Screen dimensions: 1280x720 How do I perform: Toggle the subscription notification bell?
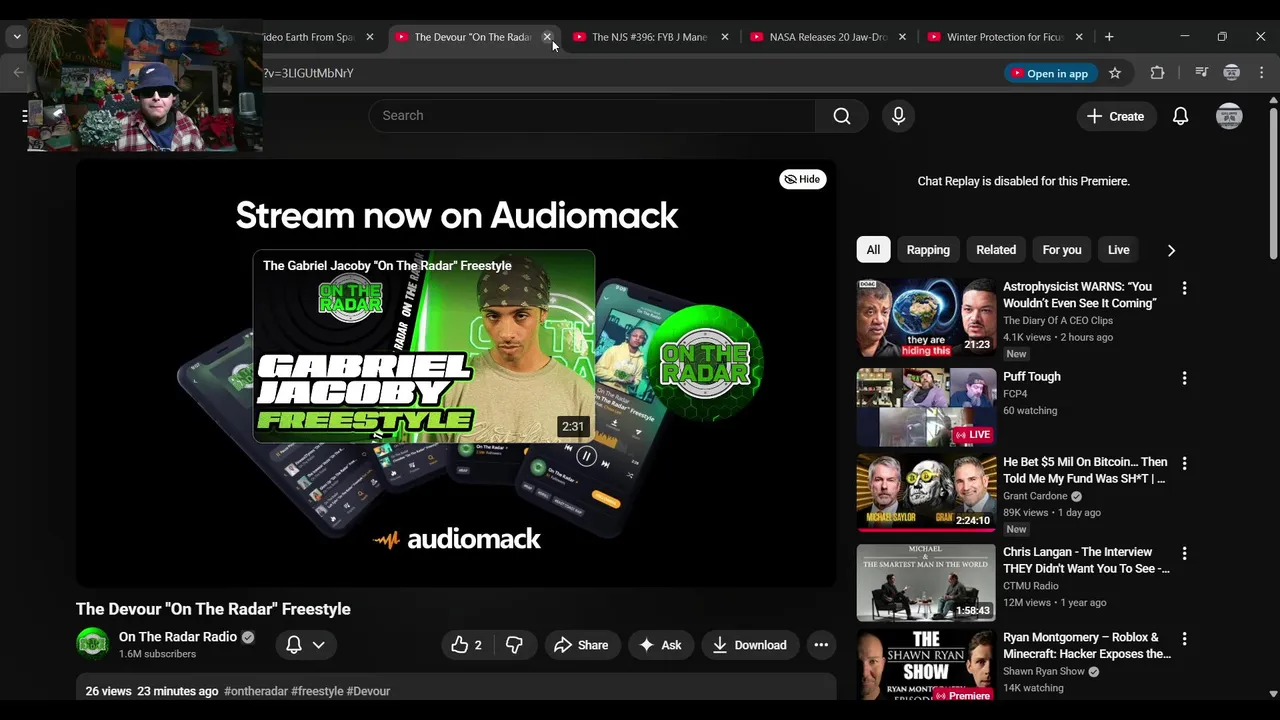click(294, 645)
